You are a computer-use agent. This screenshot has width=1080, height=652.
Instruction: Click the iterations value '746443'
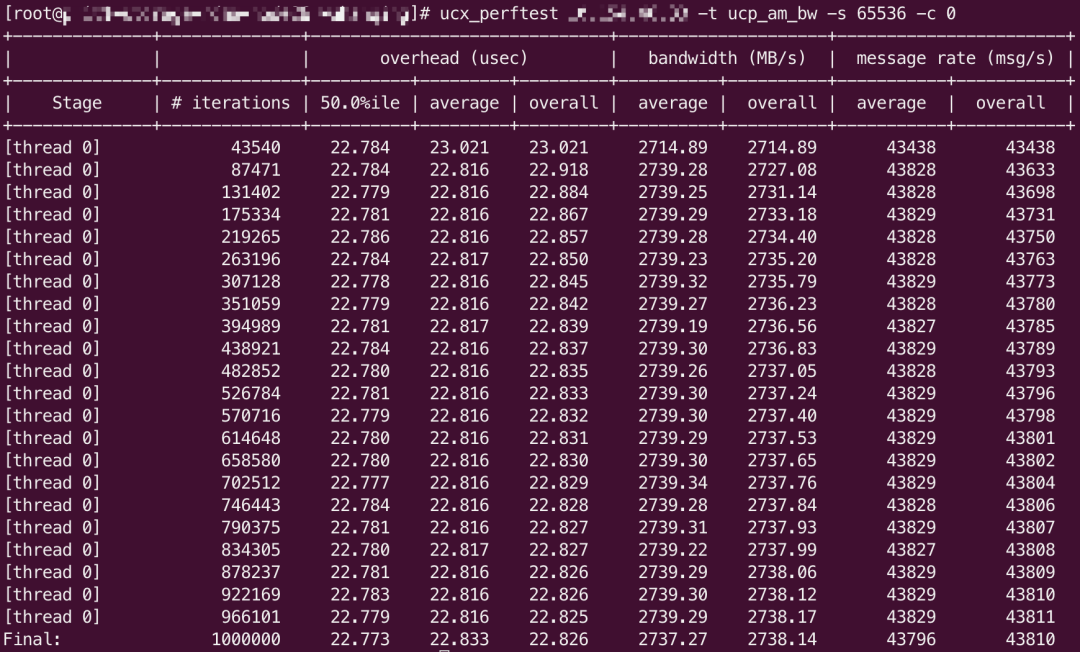tap(251, 505)
